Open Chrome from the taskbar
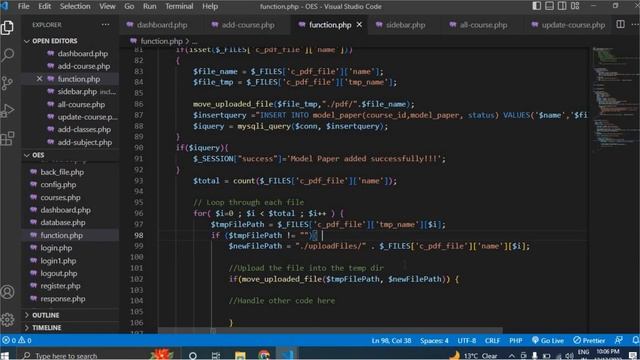This screenshot has width=640, height=360. click(264, 355)
